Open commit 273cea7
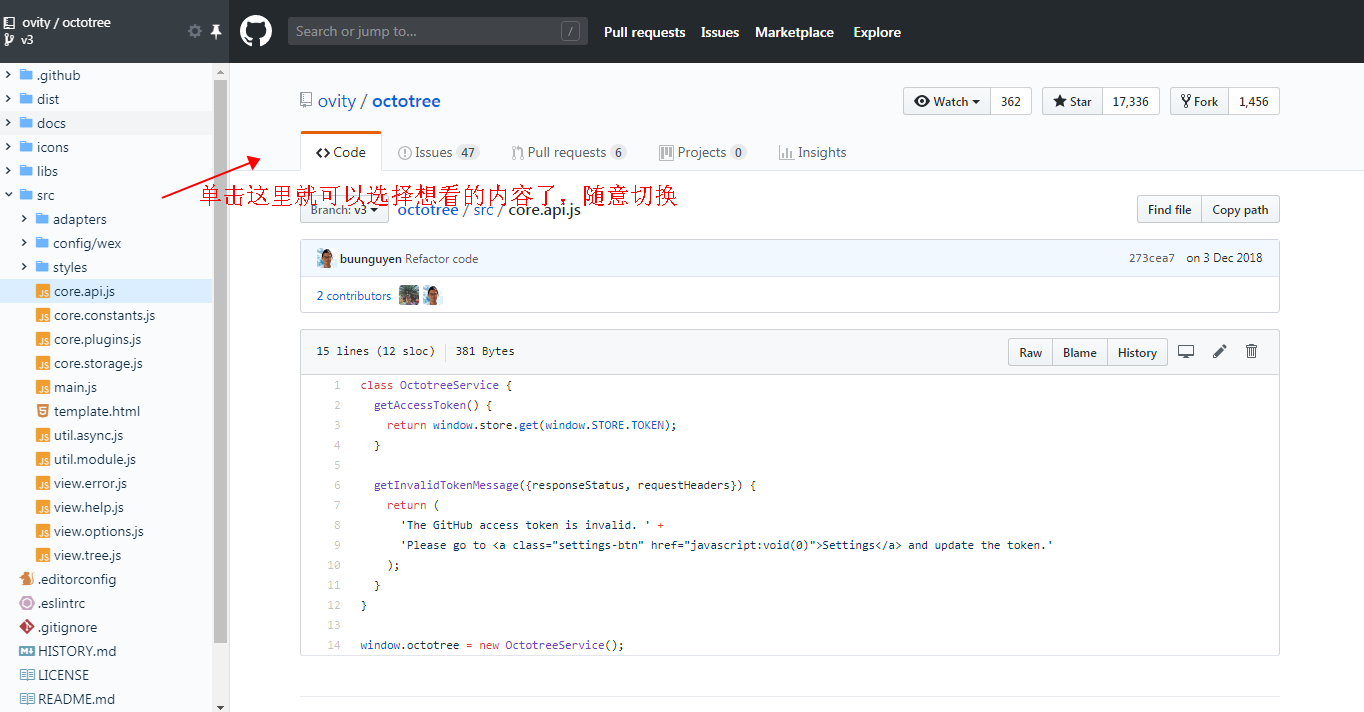Screen dimensions: 1364x712 pos(1152,258)
